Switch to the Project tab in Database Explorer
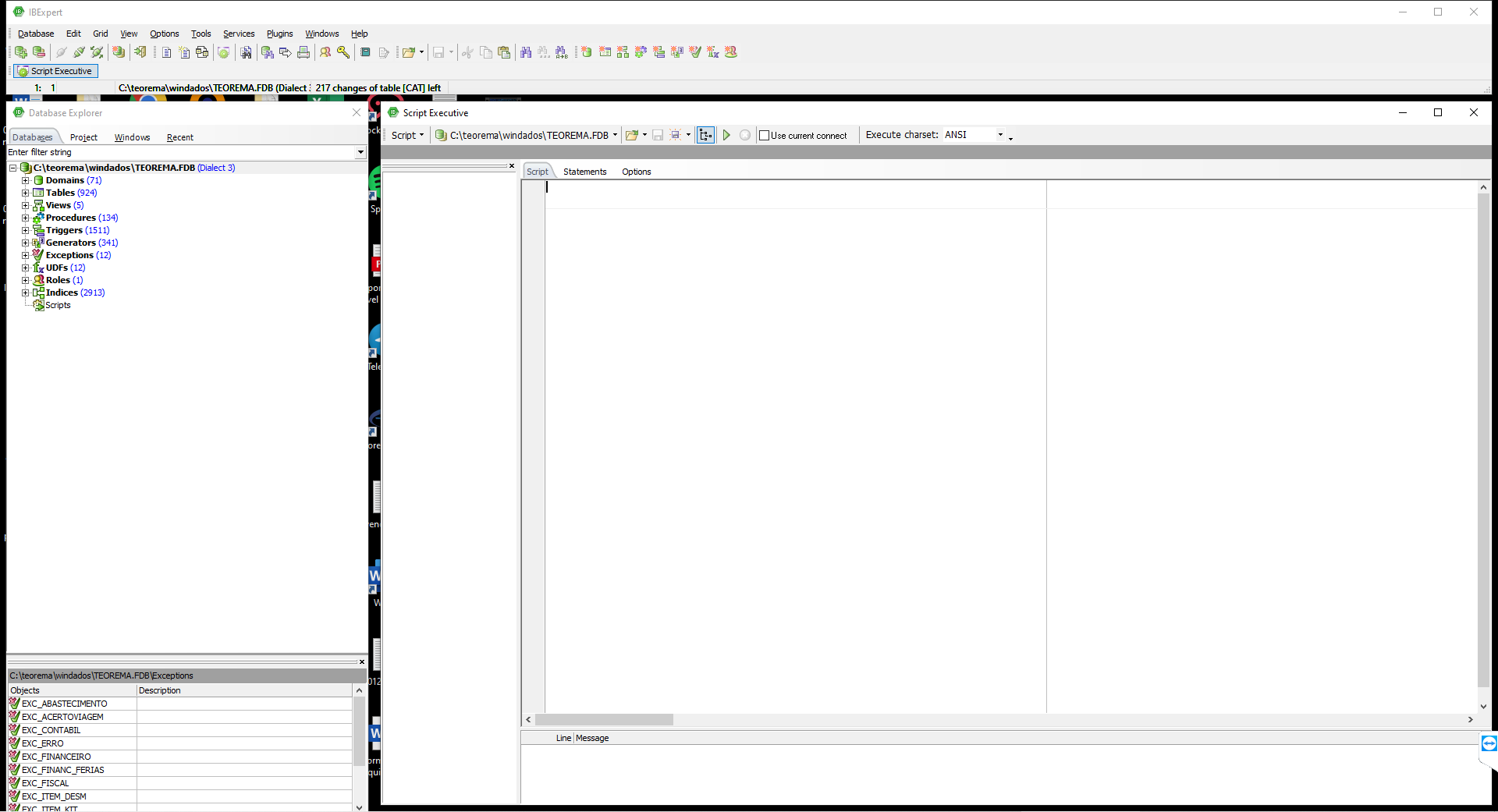Screen dimensions: 1498x812 pos(83,137)
